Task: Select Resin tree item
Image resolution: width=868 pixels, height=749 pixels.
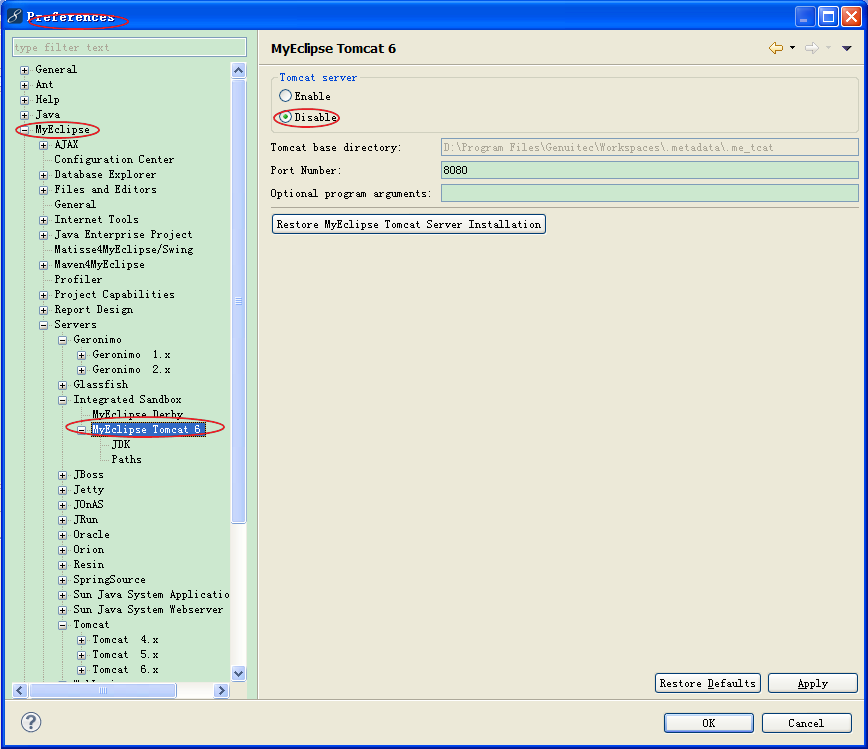Action: pos(89,564)
